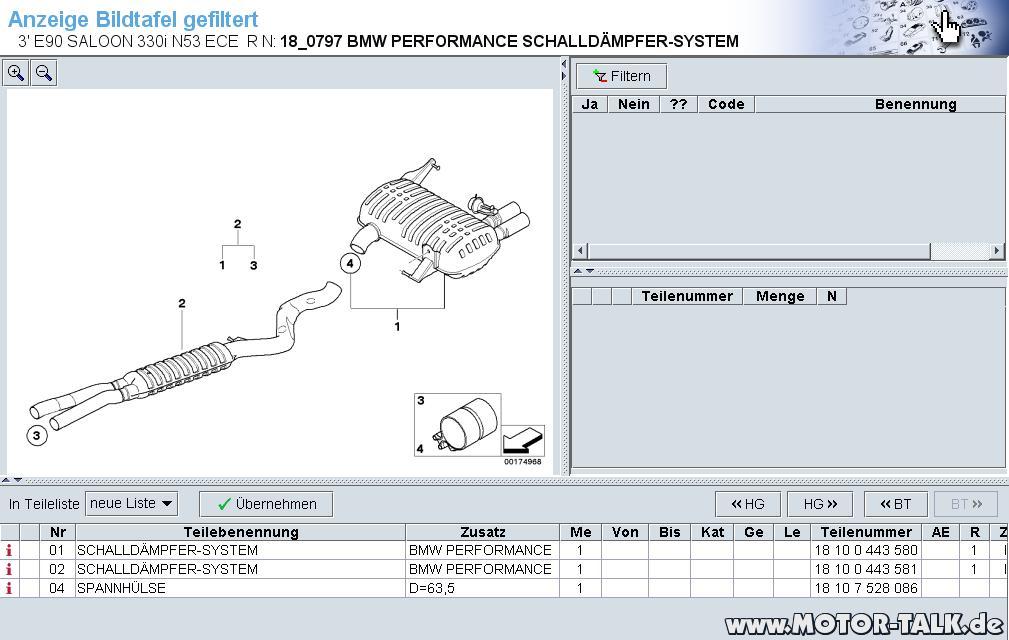The height and width of the screenshot is (640, 1009).
Task: Zoom in on the parts diagram
Action: tap(16, 73)
